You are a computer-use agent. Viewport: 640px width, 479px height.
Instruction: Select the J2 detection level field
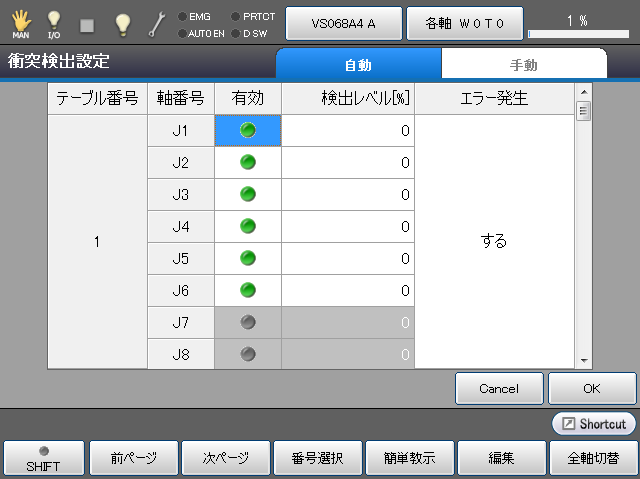pyautogui.click(x=347, y=162)
